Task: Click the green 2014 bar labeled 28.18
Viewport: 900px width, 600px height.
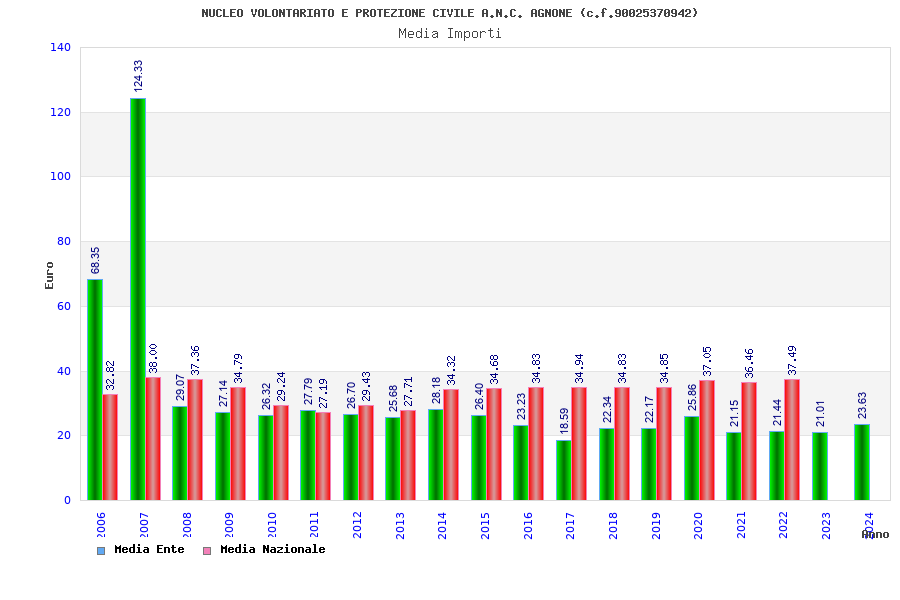Action: click(x=436, y=455)
